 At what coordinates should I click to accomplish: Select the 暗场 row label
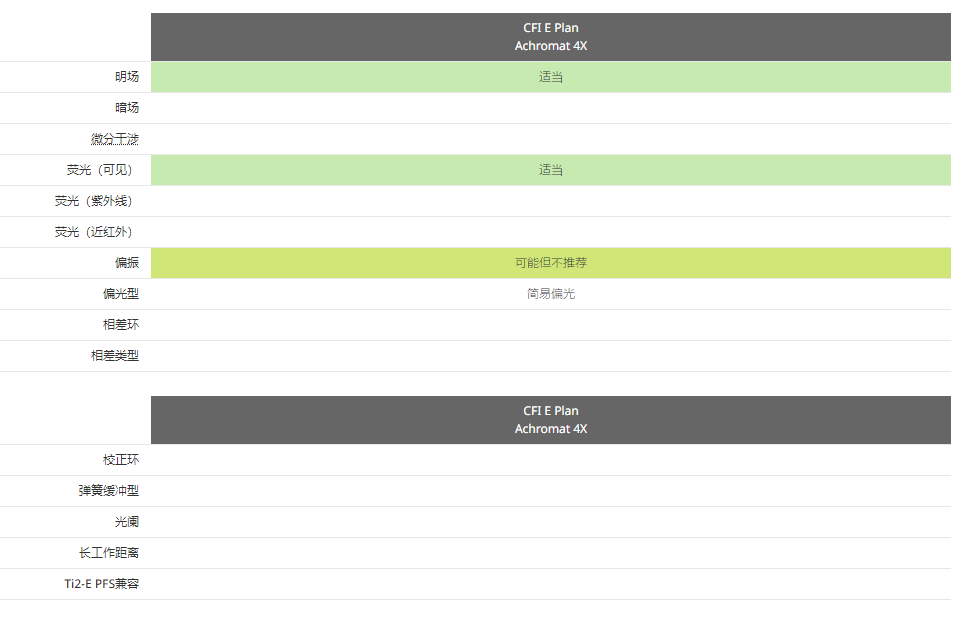[126, 108]
